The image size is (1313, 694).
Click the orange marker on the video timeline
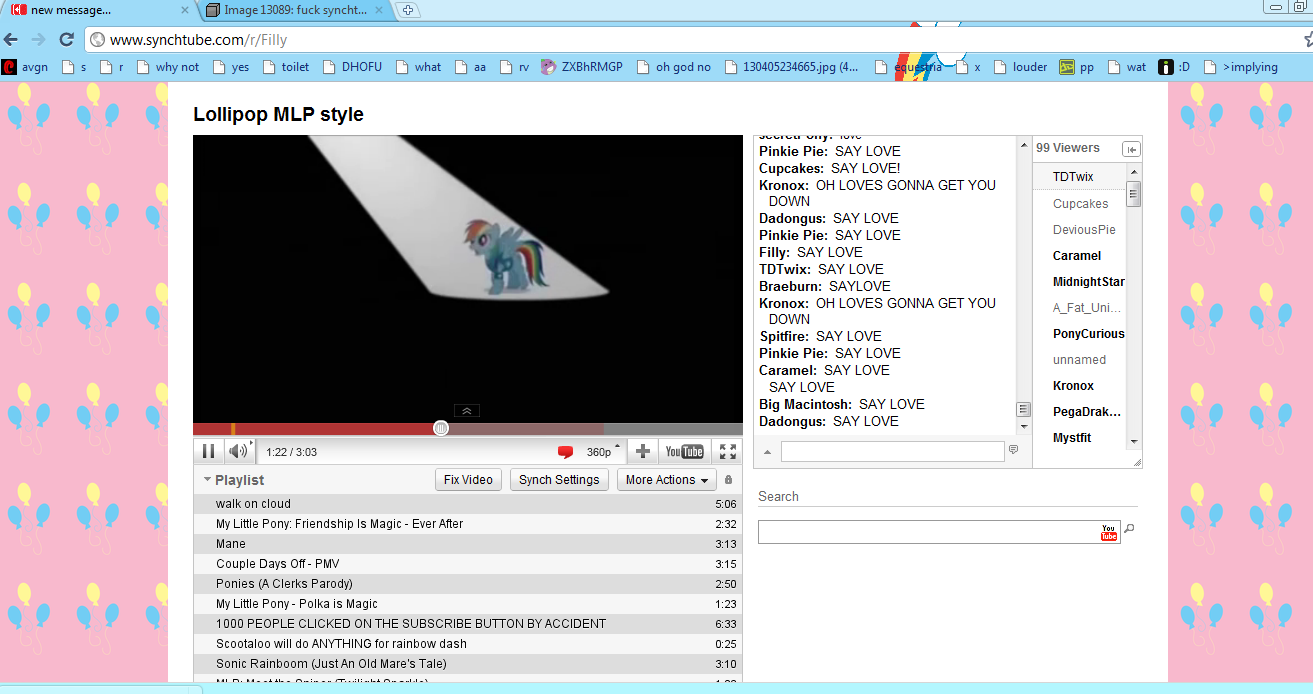[x=233, y=429]
